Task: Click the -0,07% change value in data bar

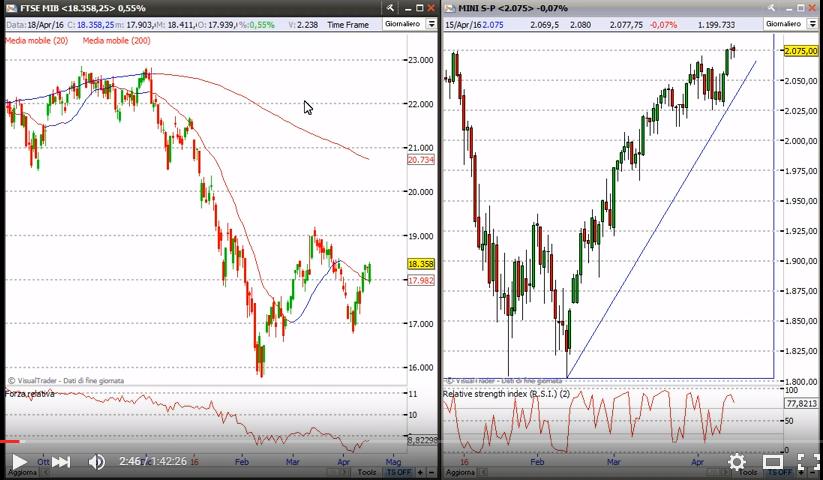Action: tap(663, 25)
